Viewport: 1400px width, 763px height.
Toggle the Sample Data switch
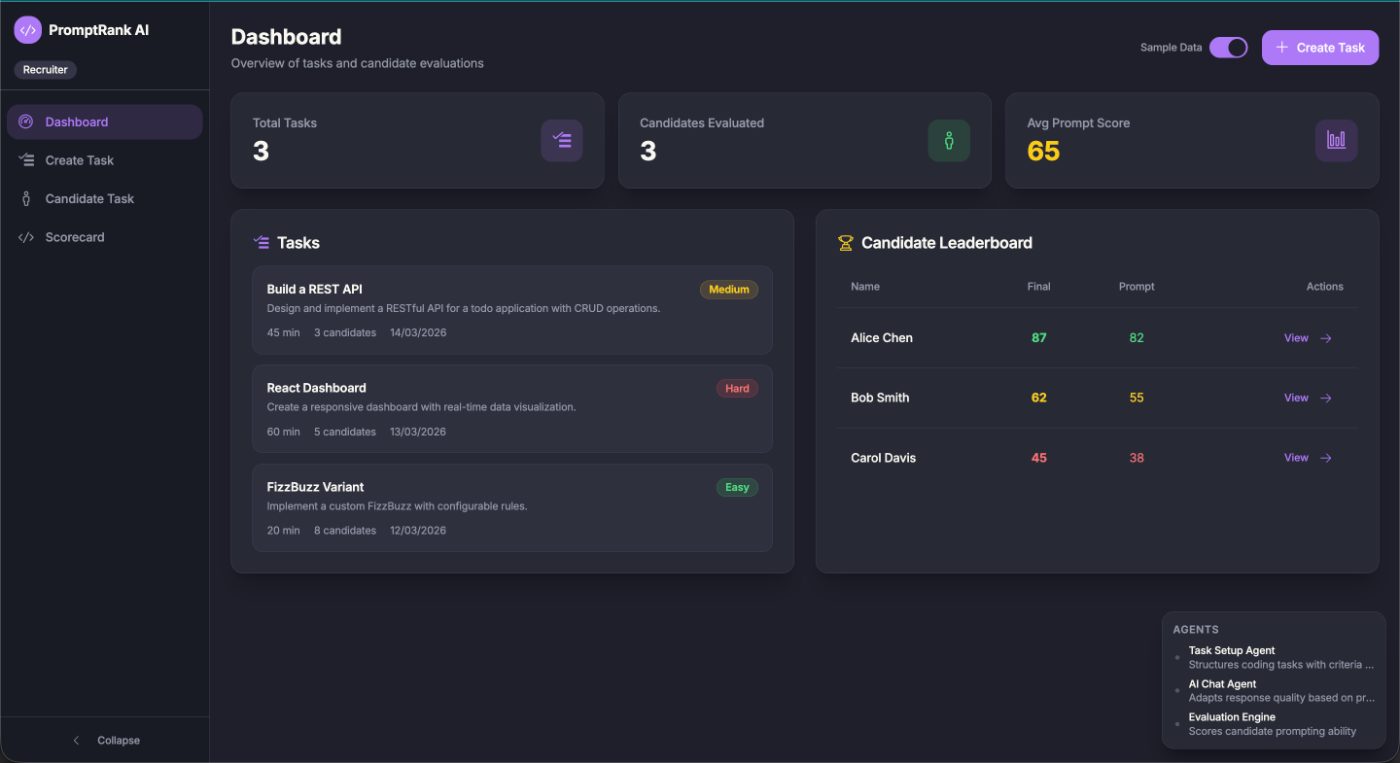(x=1228, y=48)
